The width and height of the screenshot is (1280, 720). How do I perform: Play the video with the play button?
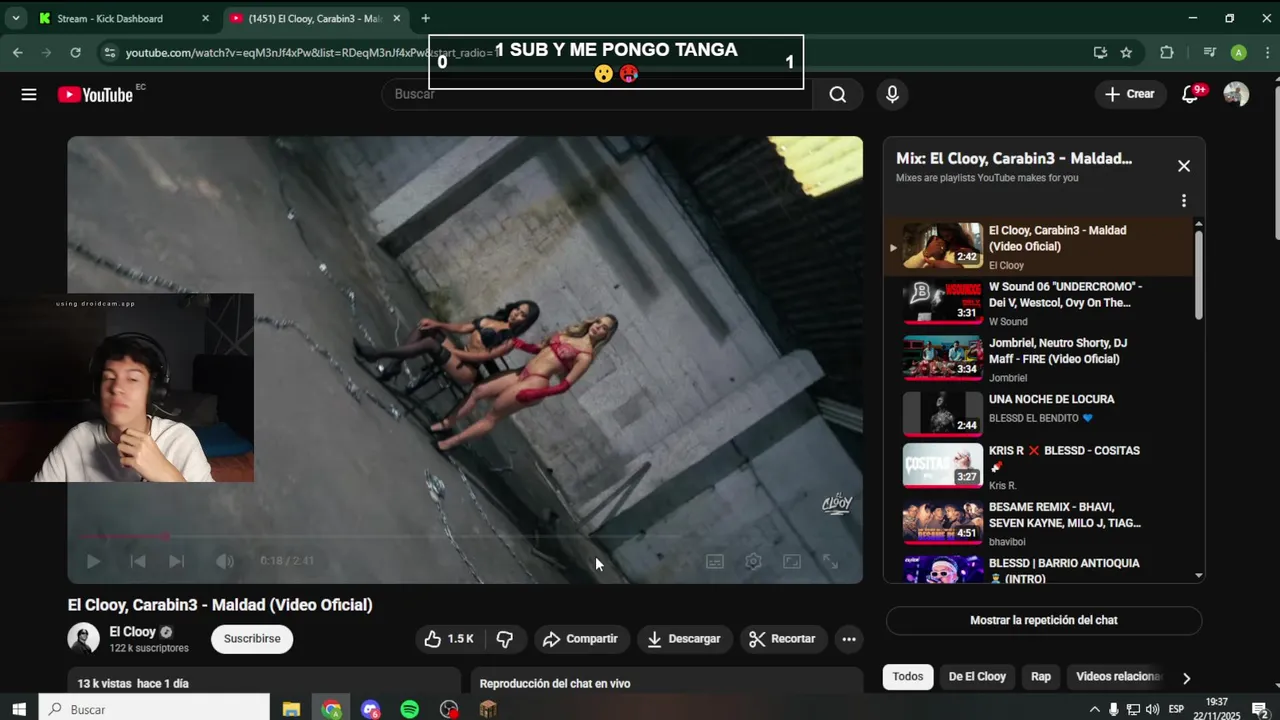(93, 561)
